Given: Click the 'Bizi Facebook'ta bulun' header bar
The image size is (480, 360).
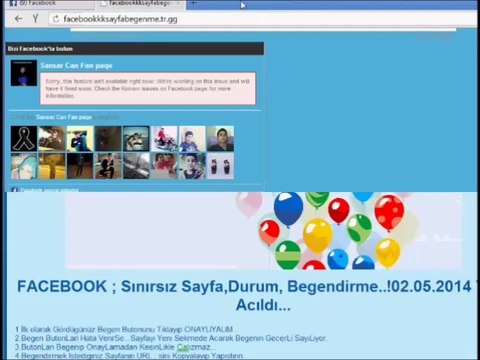Looking at the screenshot, I should [x=135, y=49].
